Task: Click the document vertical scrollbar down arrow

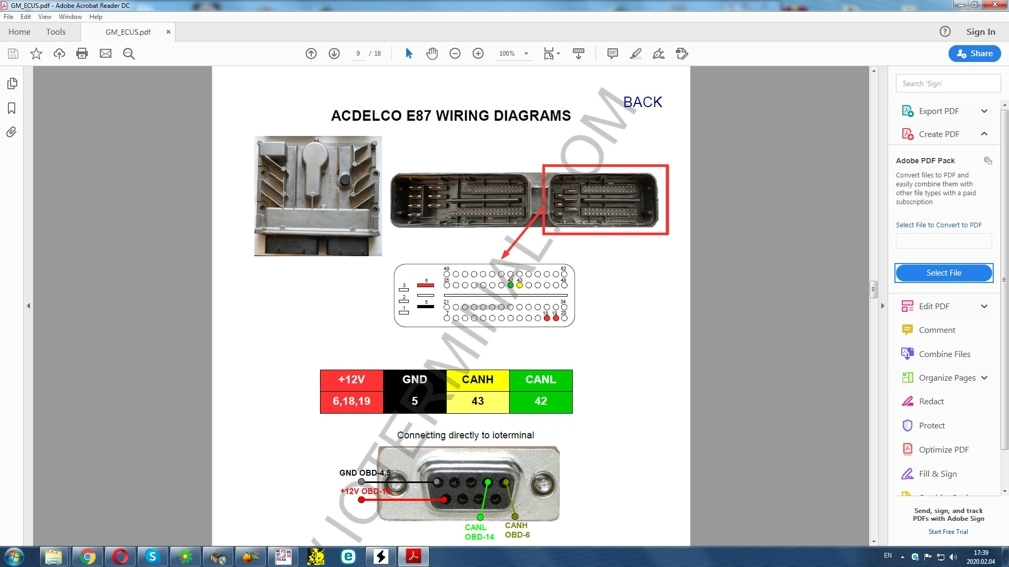Action: [x=873, y=541]
